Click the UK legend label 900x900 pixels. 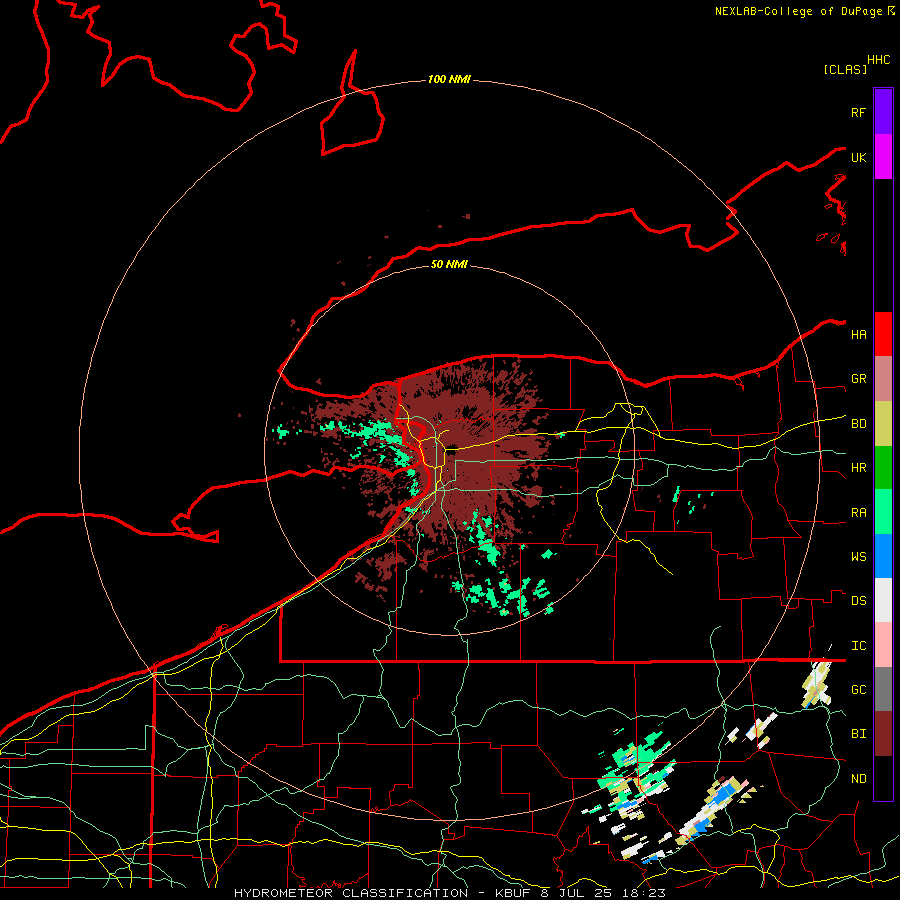coord(858,157)
